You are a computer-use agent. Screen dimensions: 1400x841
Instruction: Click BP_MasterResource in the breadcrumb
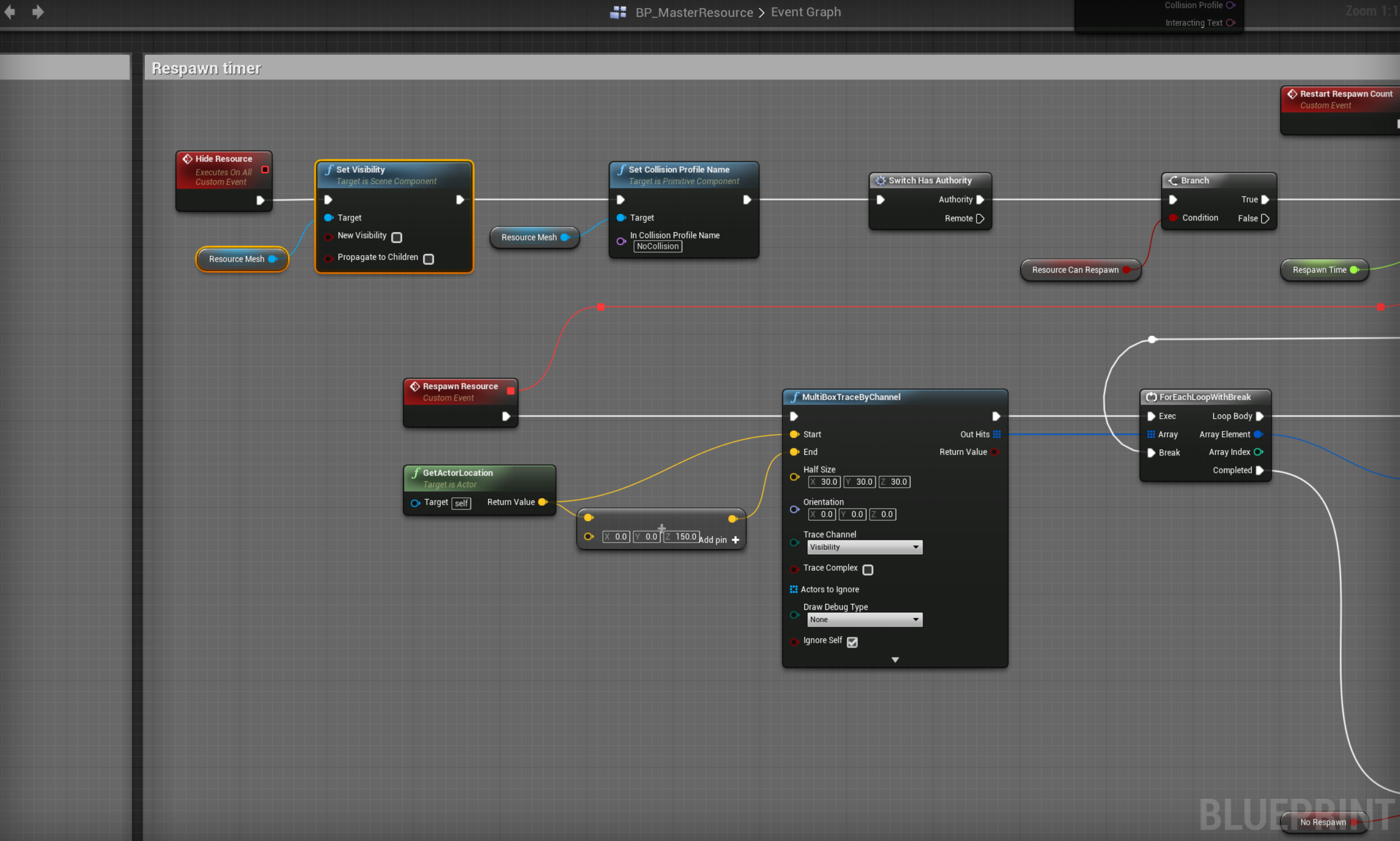[694, 12]
